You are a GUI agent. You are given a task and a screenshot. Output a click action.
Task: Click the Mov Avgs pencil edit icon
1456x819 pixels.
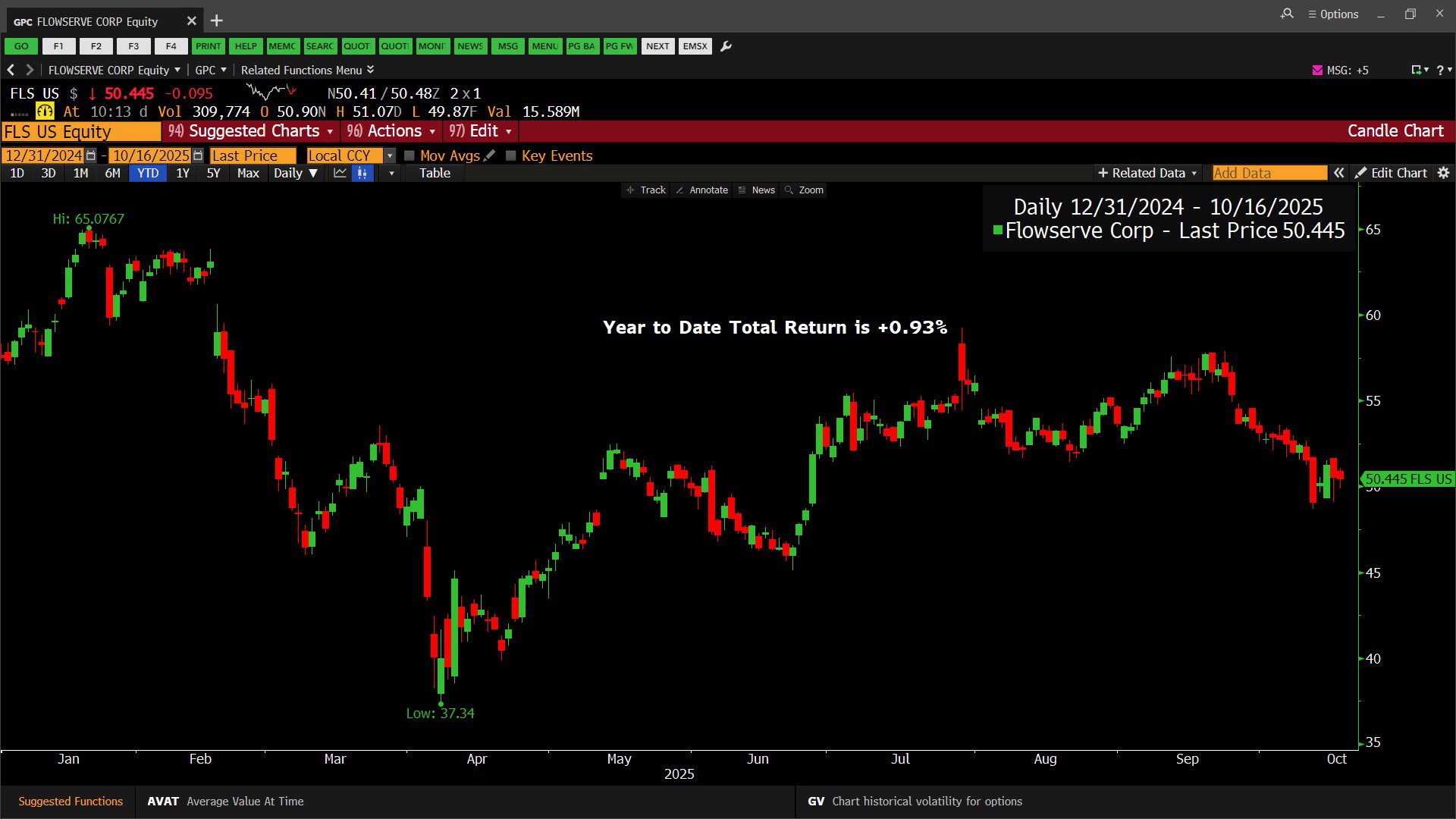click(x=490, y=155)
